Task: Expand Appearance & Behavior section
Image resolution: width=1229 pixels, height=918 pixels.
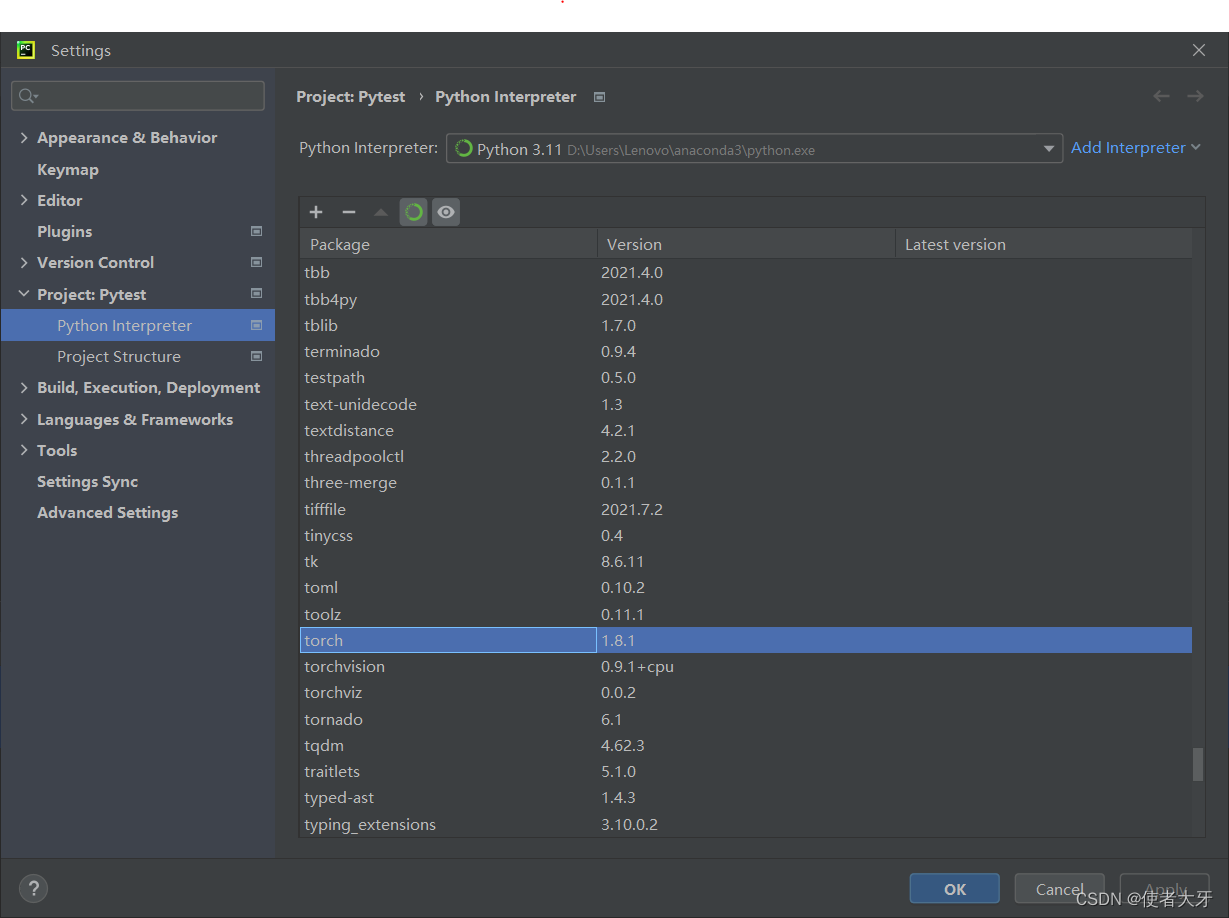Action: click(24, 138)
